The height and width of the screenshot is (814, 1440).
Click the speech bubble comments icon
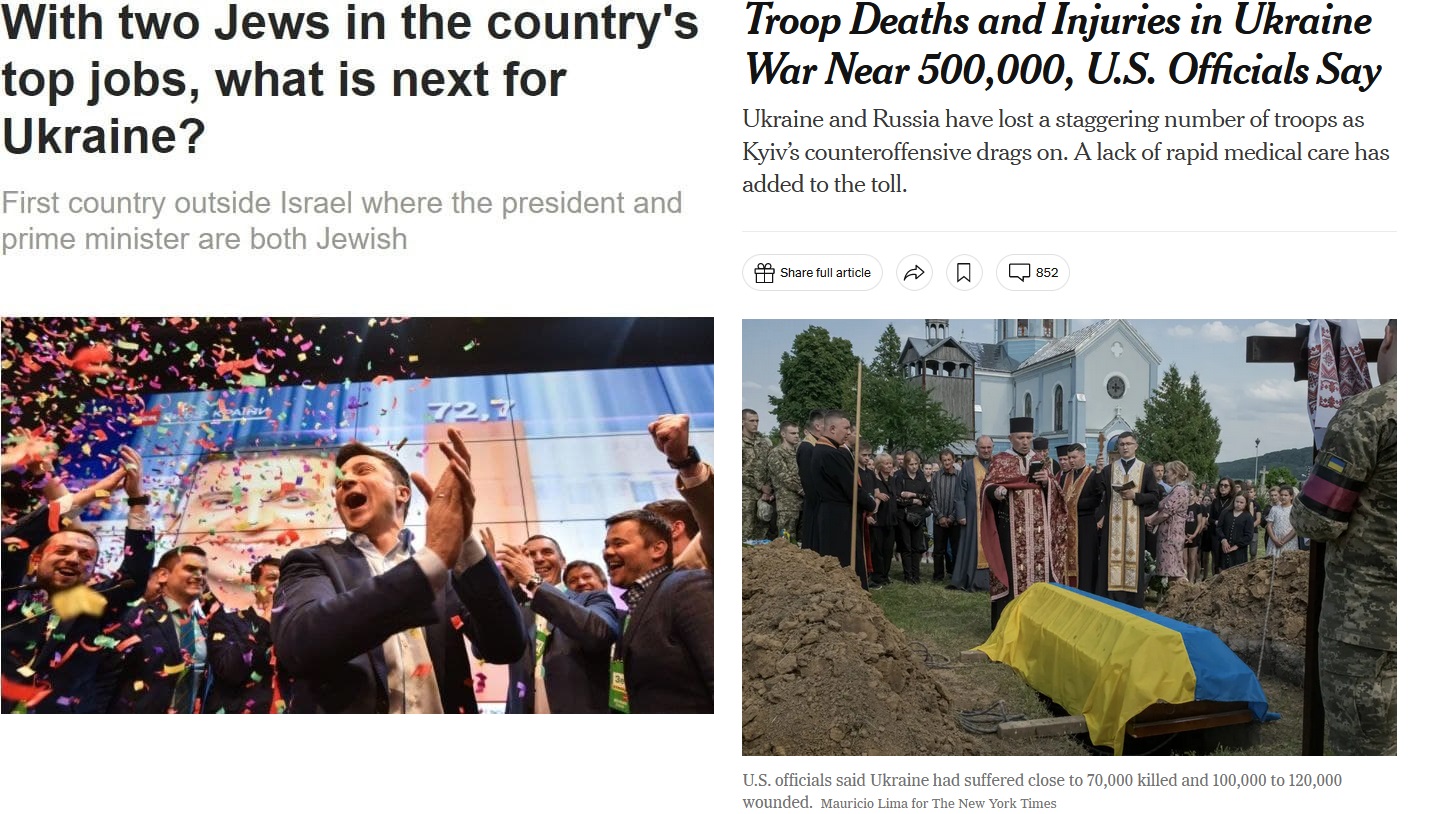(x=1019, y=273)
